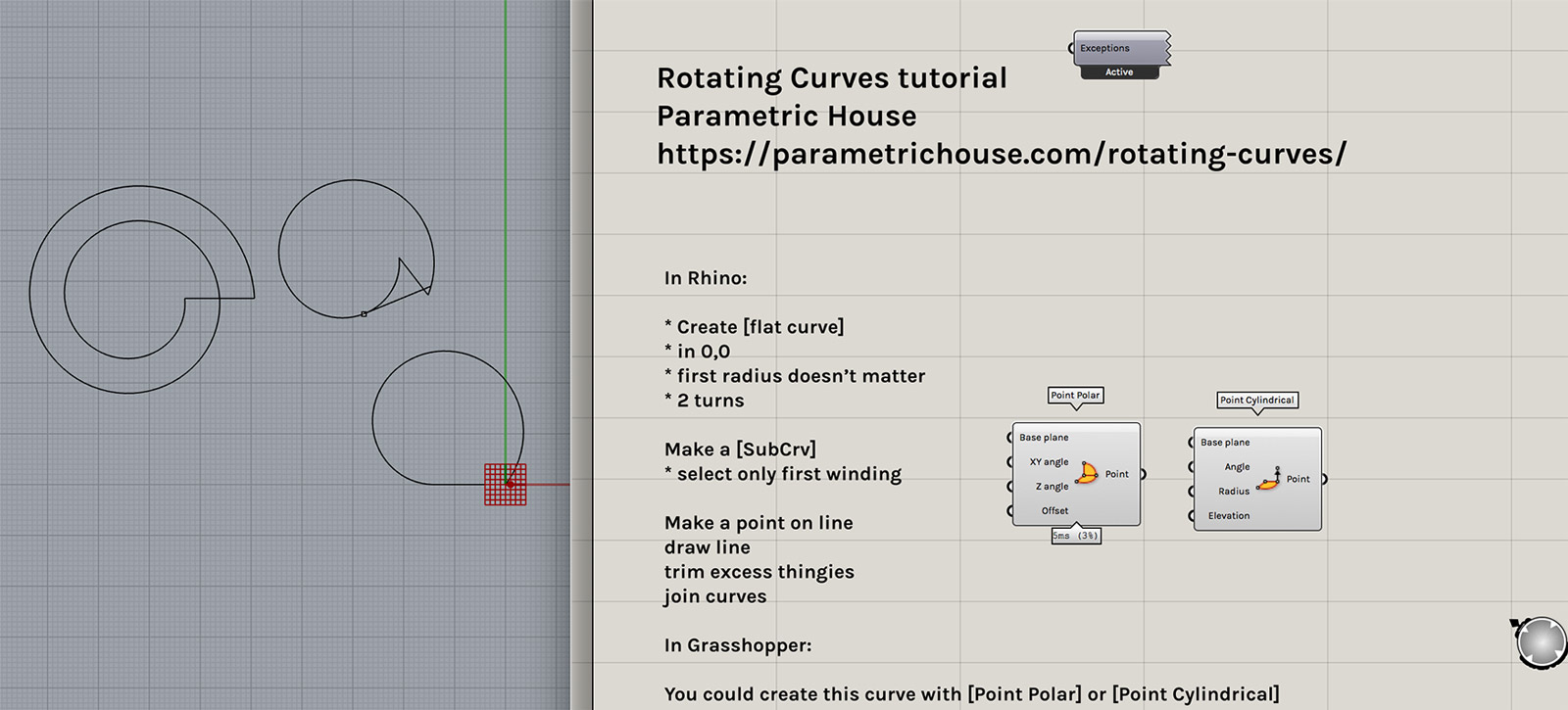Click the Point Polar component icon

pos(1087,473)
